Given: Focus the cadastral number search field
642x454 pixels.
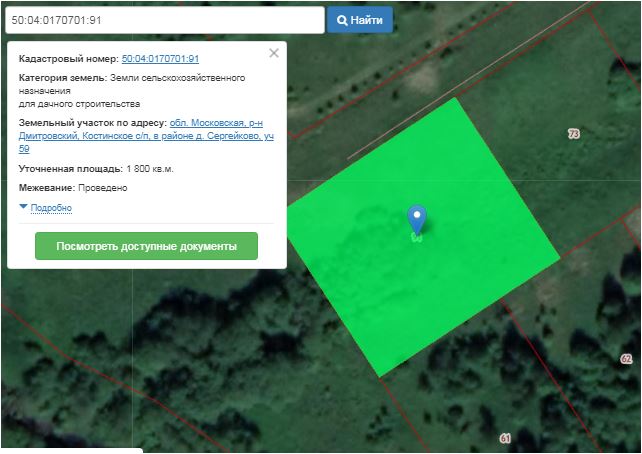Looking at the screenshot, I should [164, 20].
